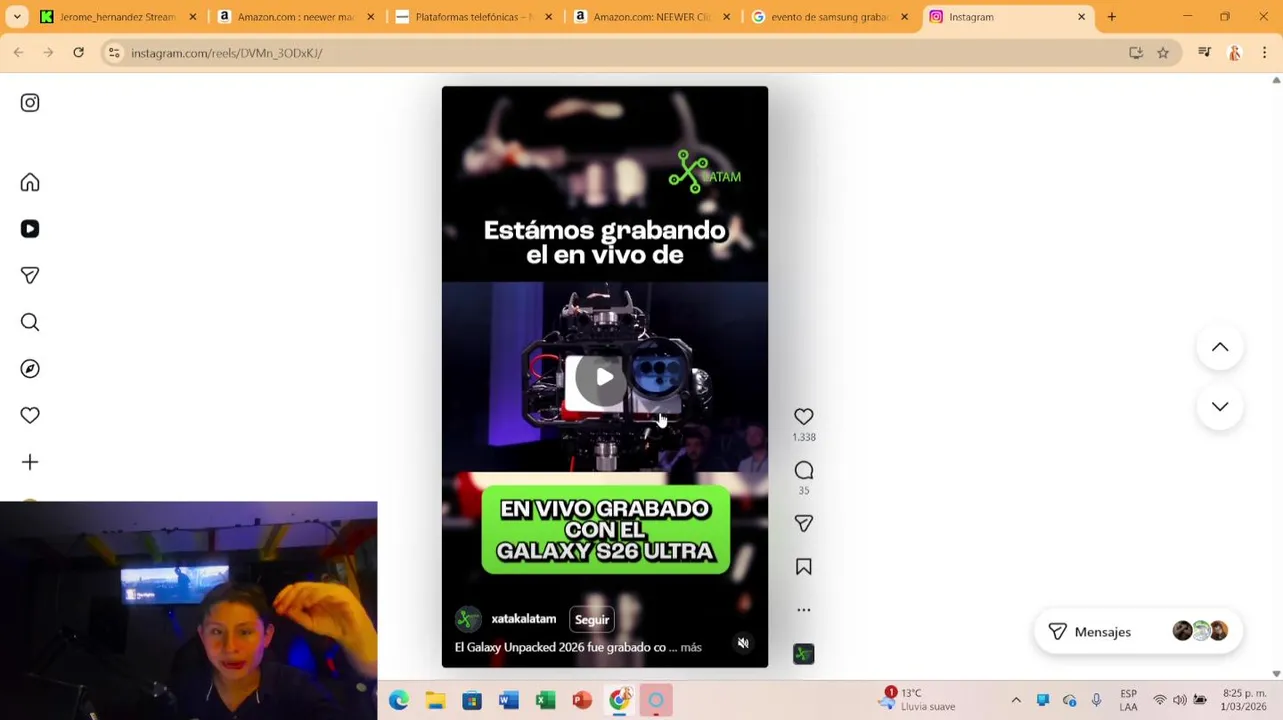Unmute the reel audio
The width and height of the screenshot is (1283, 720).
[743, 643]
